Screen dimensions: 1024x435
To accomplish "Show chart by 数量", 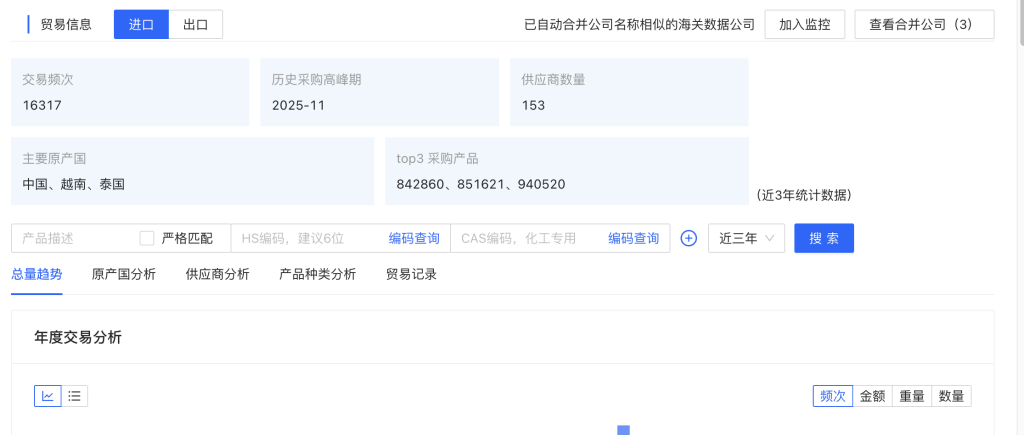I will 952,396.
